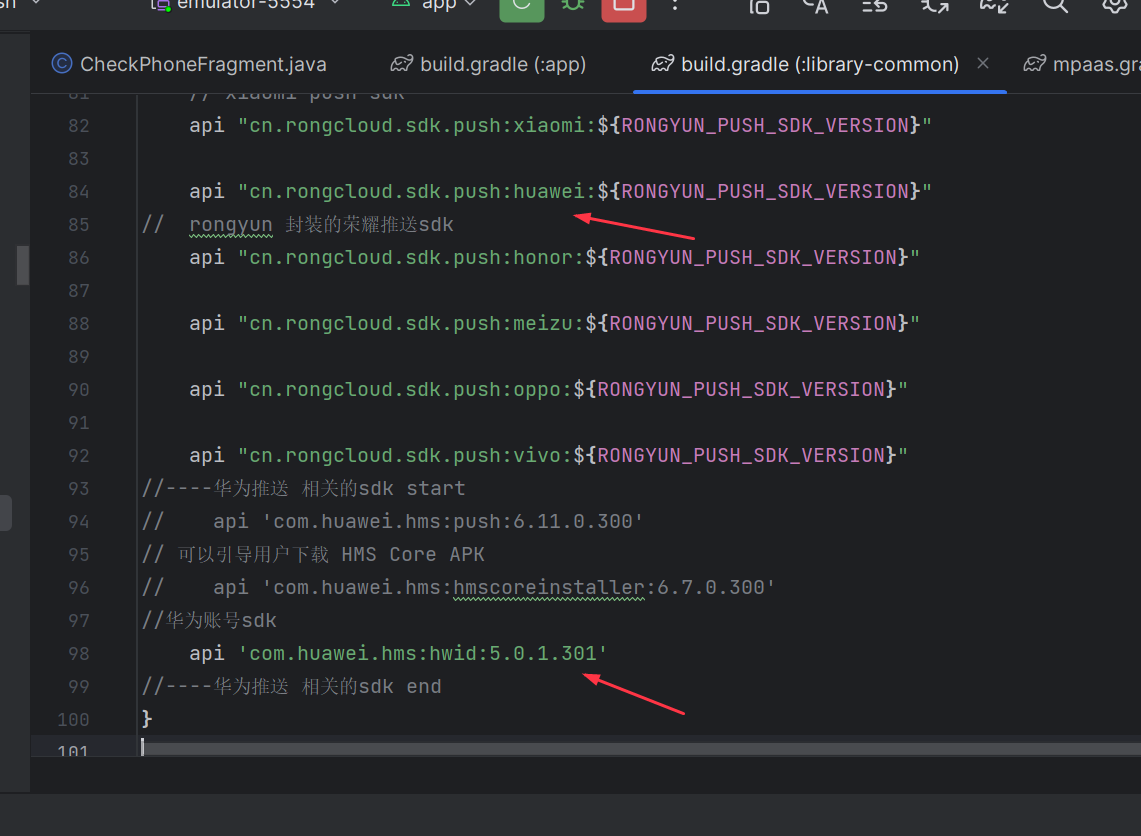Open Search Everywhere magnifier icon
The image size is (1141, 836).
(x=1054, y=6)
